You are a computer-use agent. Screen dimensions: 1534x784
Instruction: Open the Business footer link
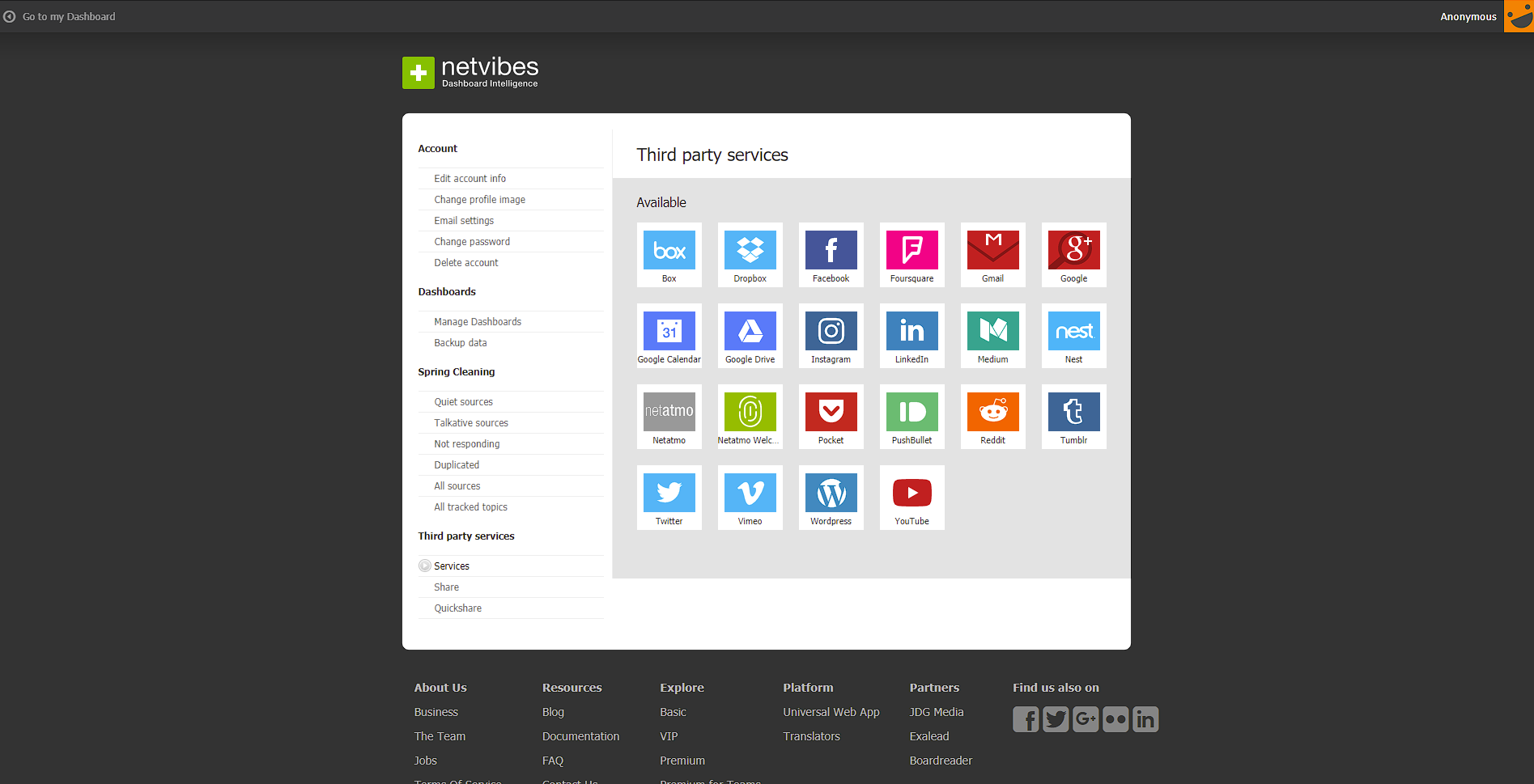[x=436, y=712]
